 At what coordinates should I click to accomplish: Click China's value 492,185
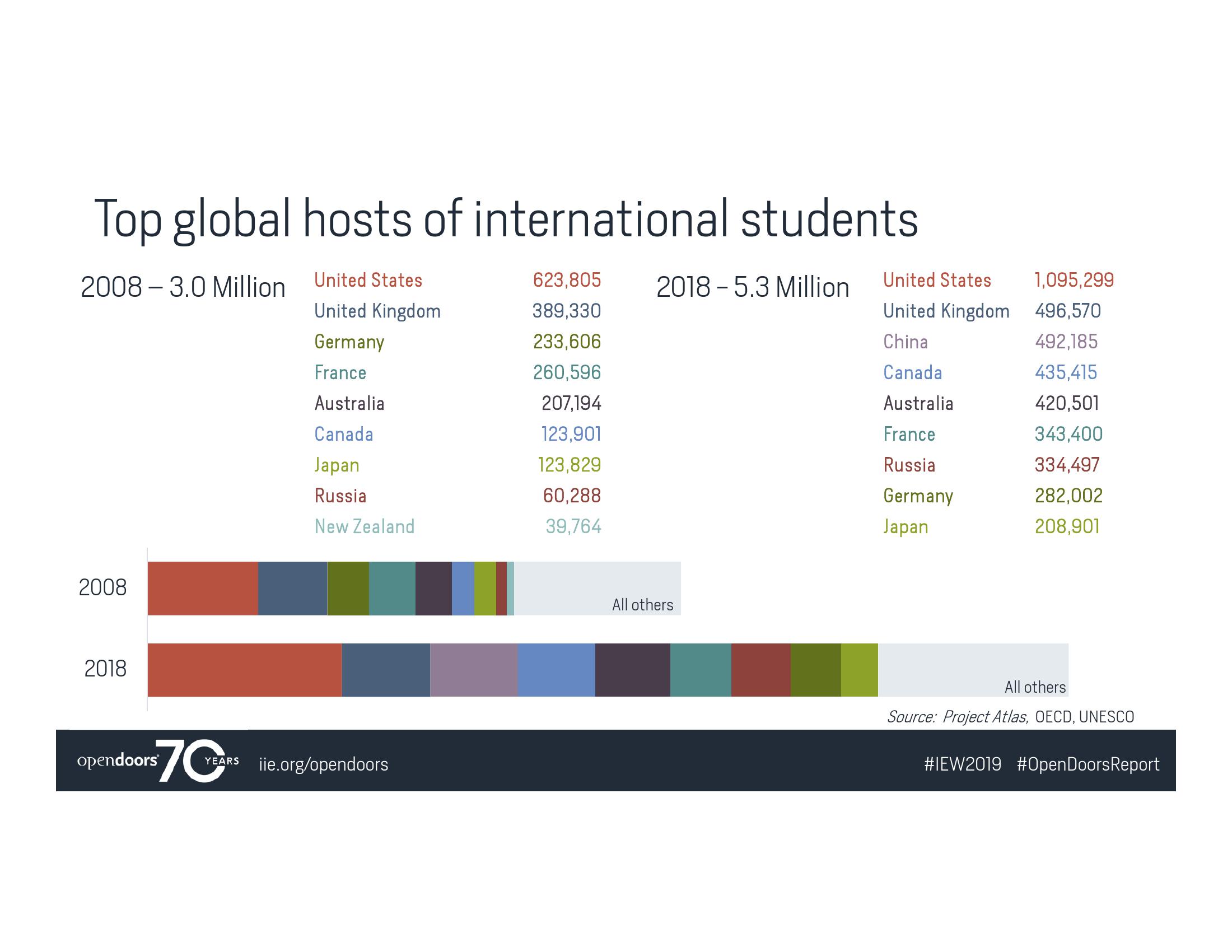1066,342
